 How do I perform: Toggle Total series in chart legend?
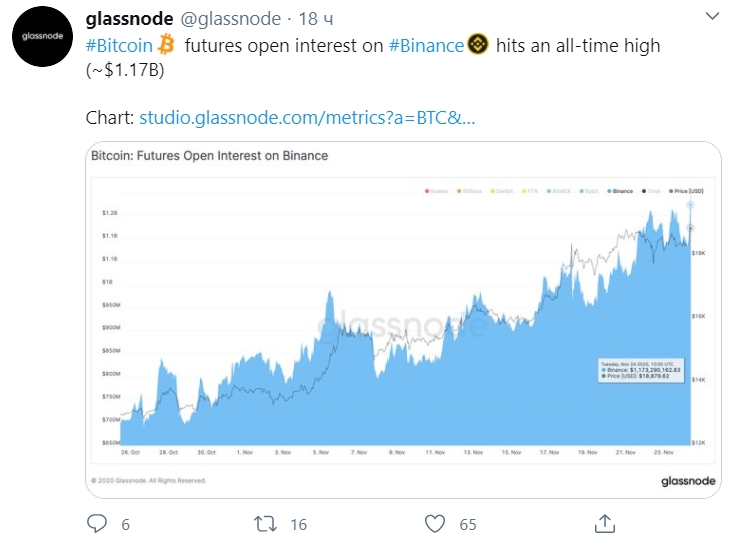point(651,191)
